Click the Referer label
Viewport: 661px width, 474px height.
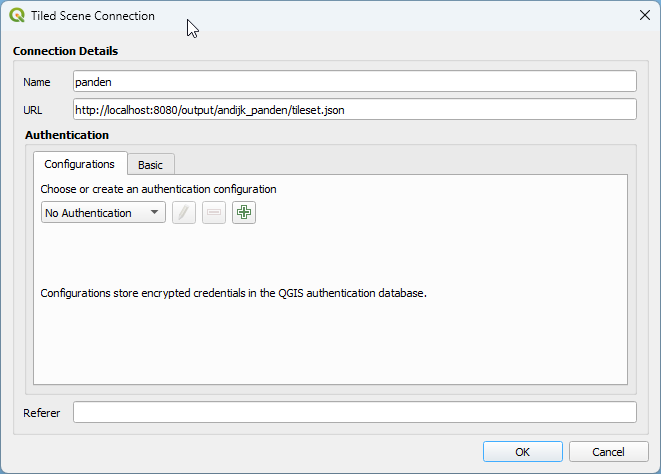tap(41, 413)
